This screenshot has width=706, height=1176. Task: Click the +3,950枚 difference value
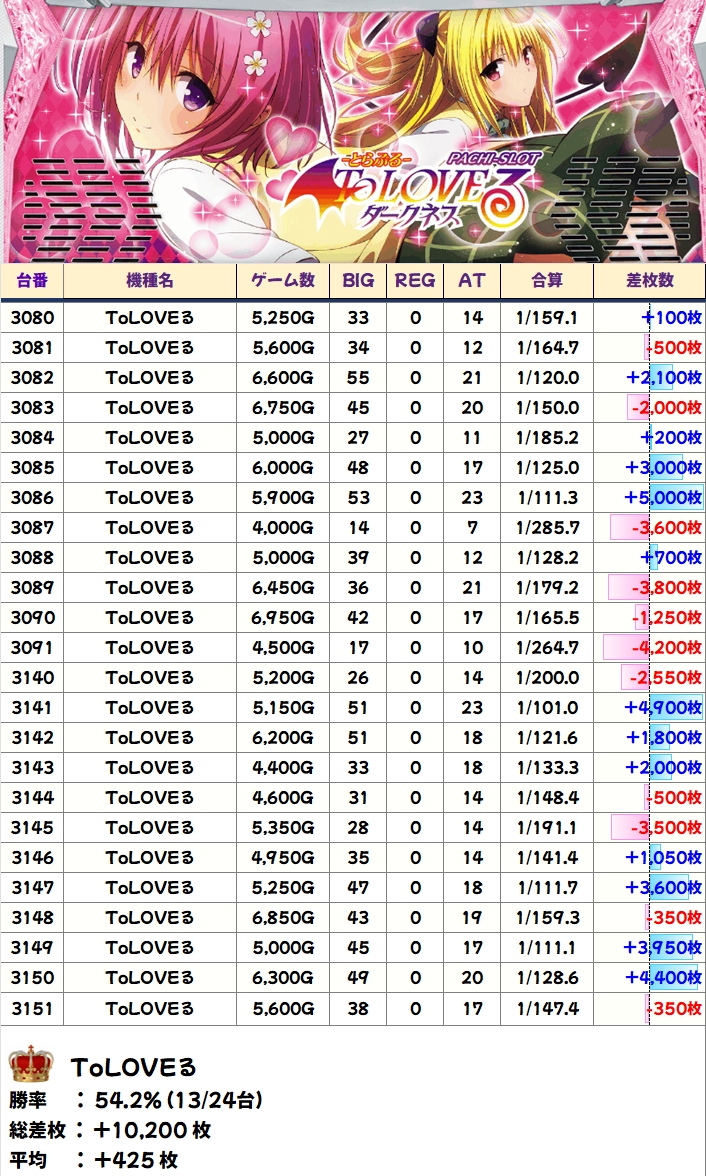[663, 948]
